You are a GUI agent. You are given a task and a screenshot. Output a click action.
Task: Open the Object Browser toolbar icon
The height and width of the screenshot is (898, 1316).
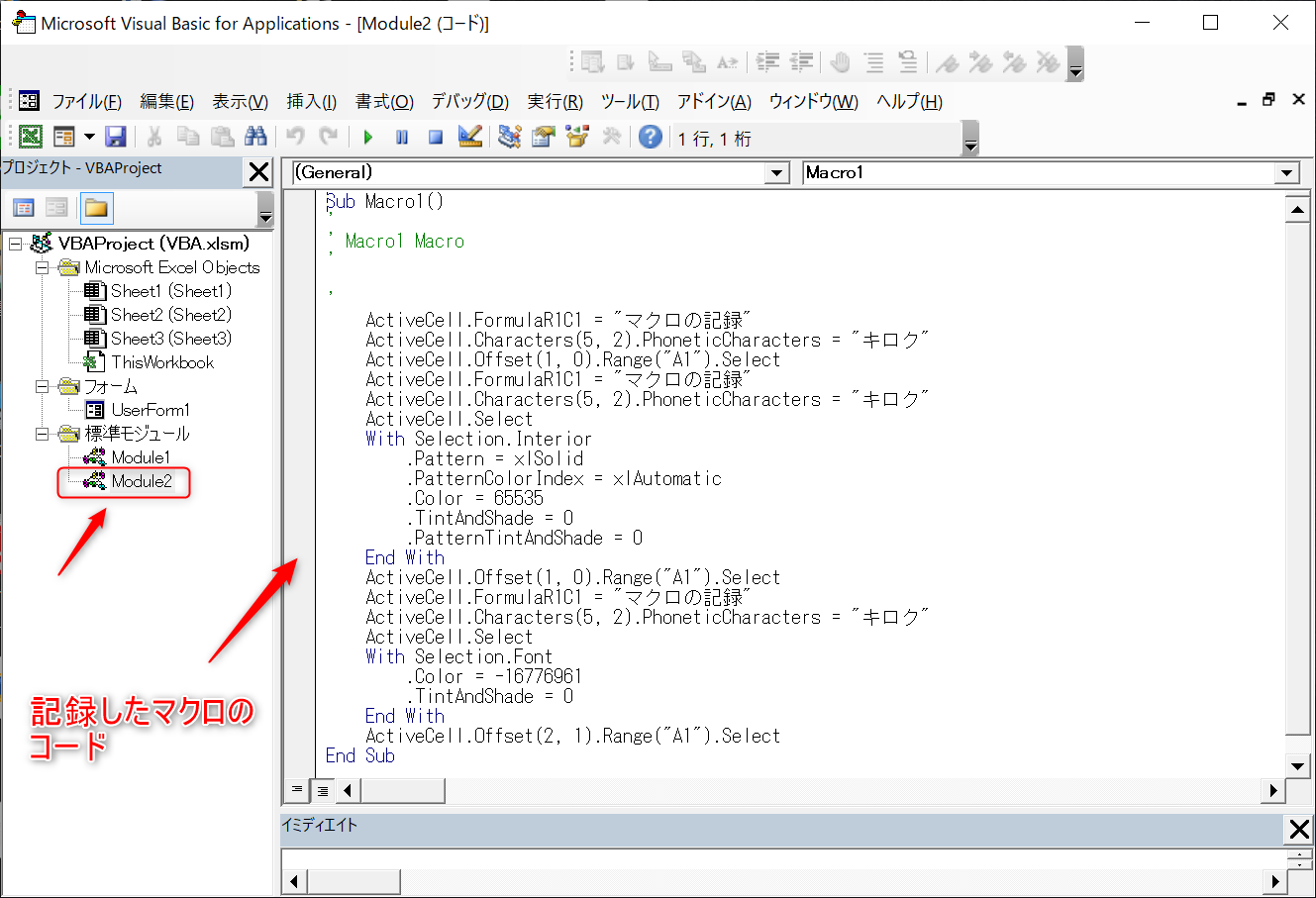577,137
